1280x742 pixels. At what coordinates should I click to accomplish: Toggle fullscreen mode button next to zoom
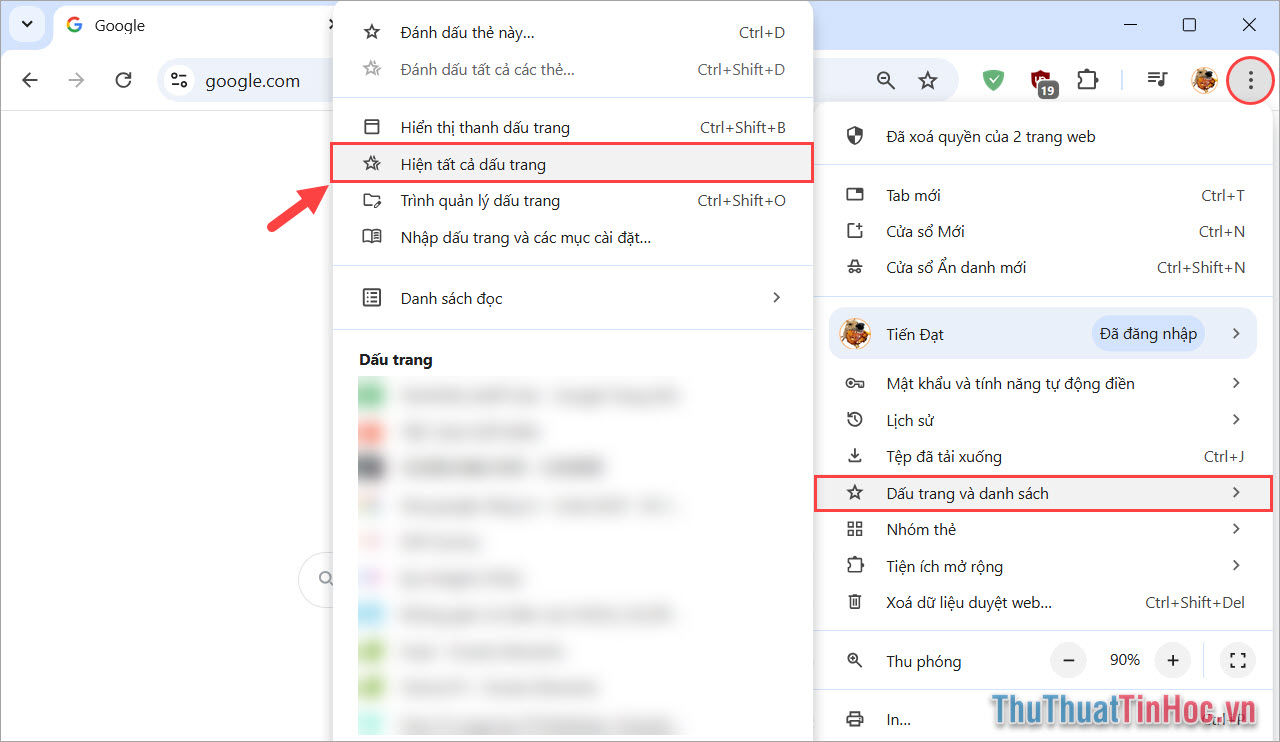click(1237, 660)
